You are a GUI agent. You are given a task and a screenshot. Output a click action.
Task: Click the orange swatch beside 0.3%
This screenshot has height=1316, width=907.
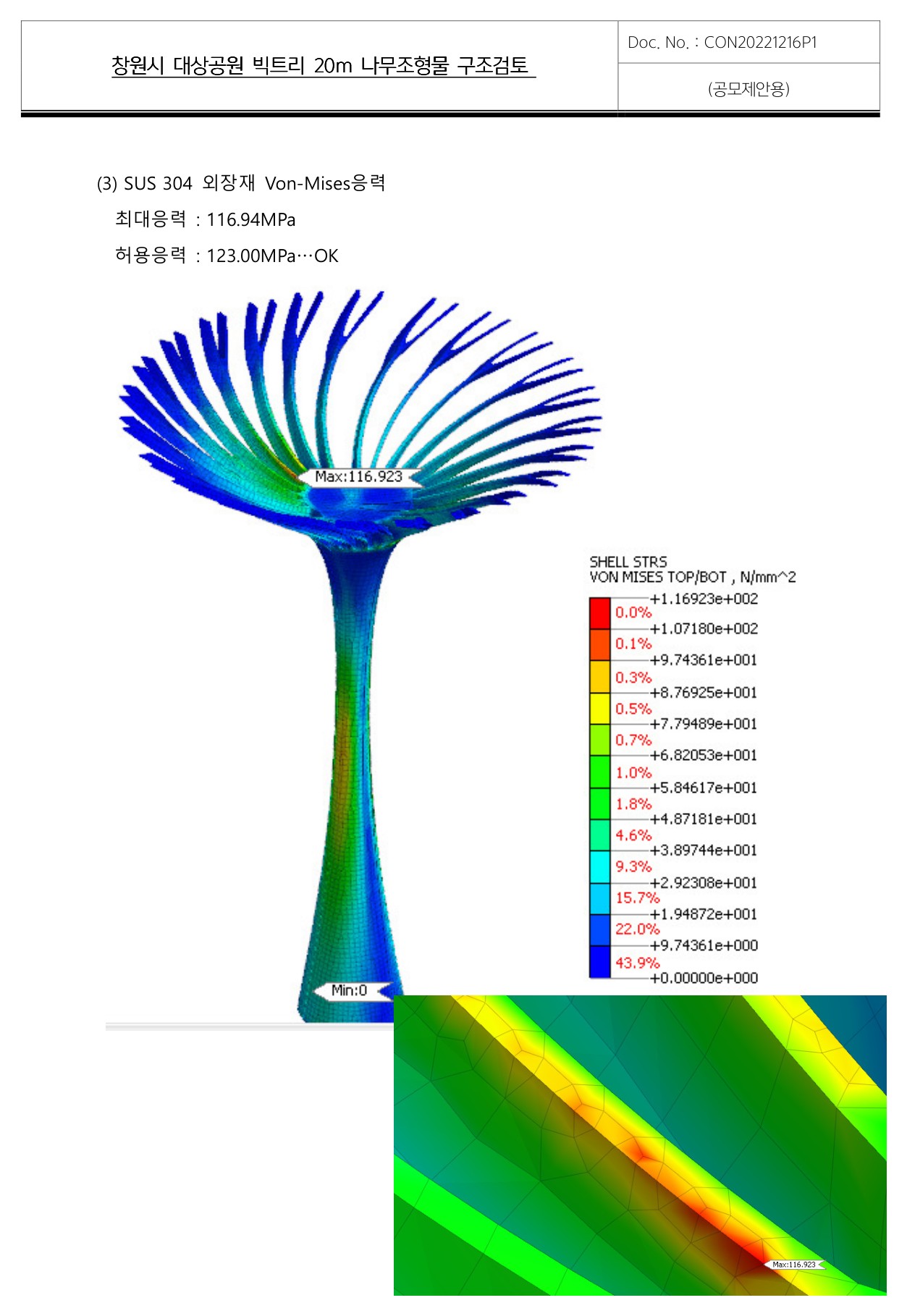pyautogui.click(x=600, y=677)
